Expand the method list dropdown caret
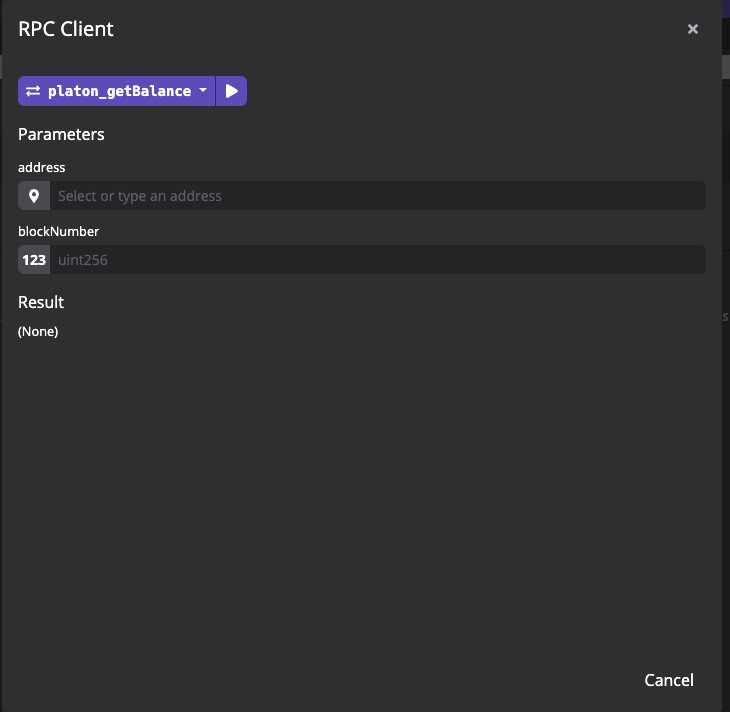Viewport: 730px width, 712px height. click(x=203, y=91)
